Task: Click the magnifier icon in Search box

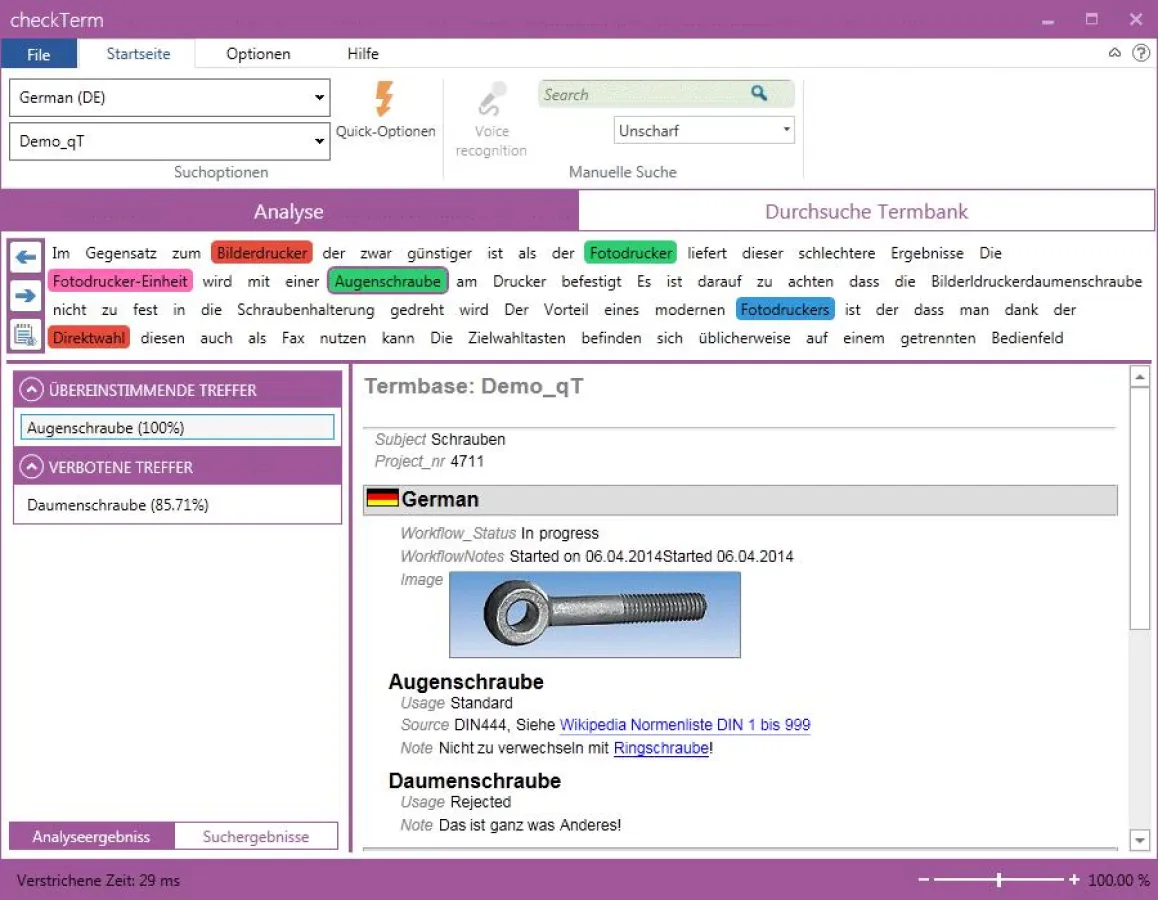Action: pyautogui.click(x=759, y=94)
